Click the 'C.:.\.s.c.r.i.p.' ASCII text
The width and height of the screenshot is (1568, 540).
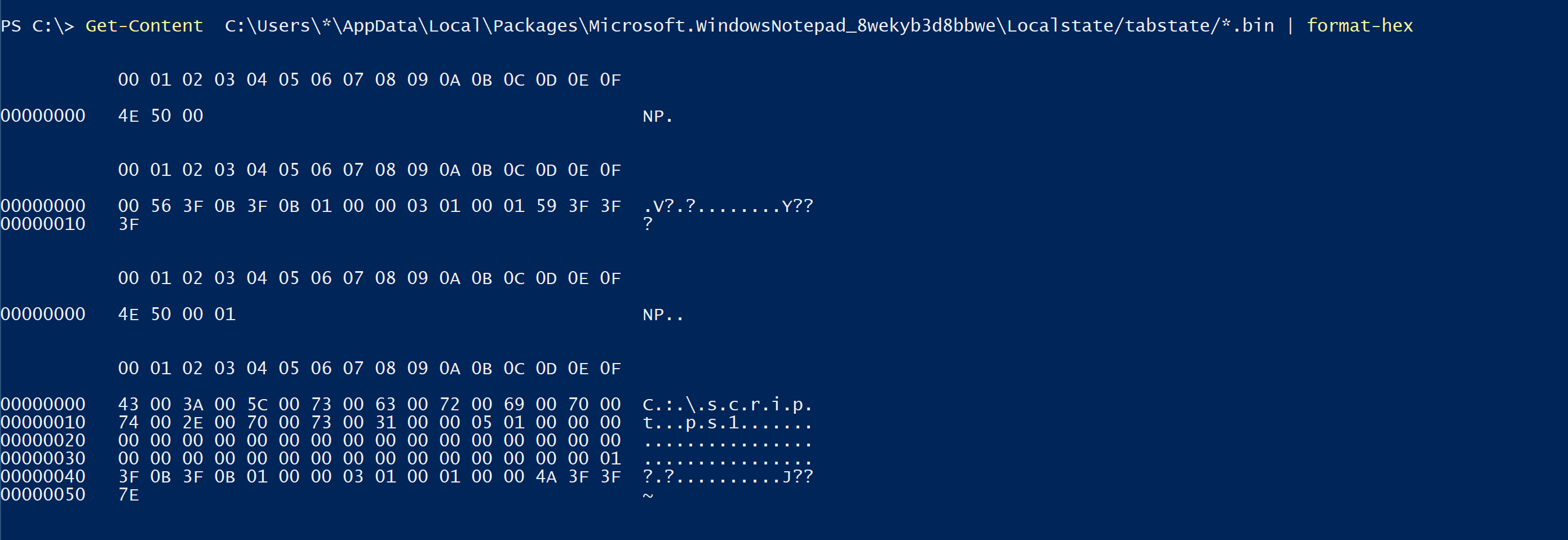728,404
